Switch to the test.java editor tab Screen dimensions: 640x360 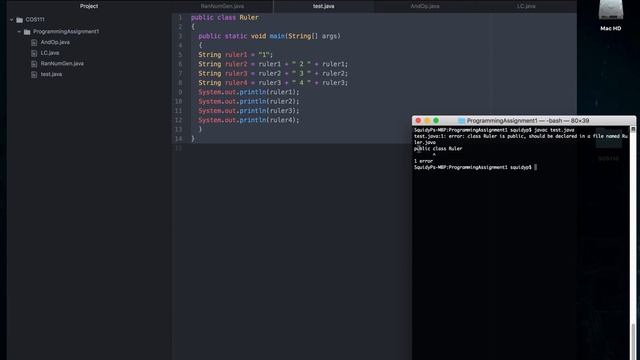click(323, 6)
